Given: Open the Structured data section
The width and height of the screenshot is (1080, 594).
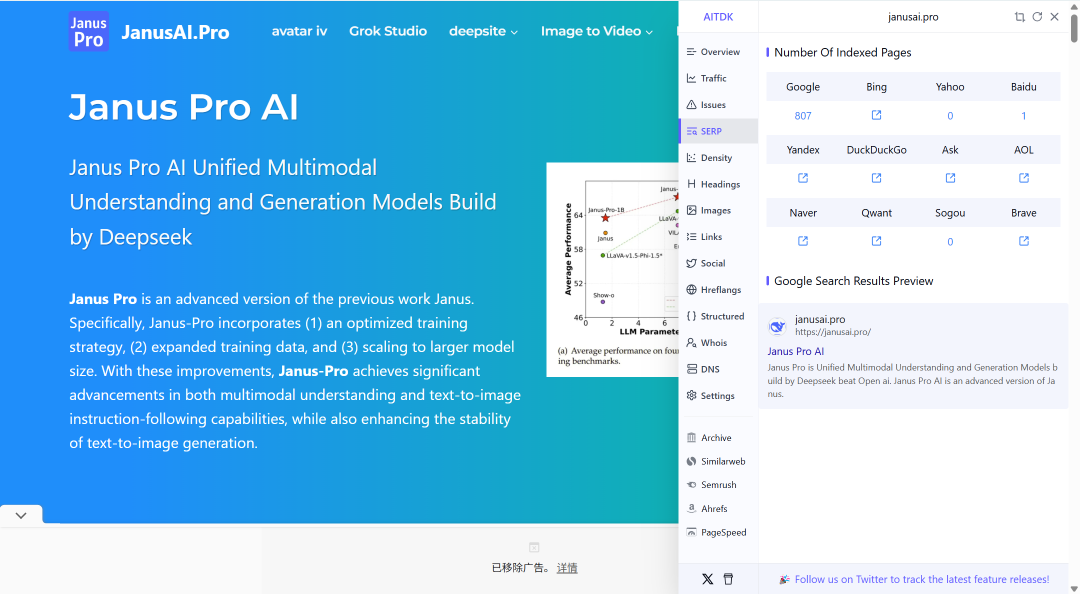Looking at the screenshot, I should pyautogui.click(x=718, y=316).
